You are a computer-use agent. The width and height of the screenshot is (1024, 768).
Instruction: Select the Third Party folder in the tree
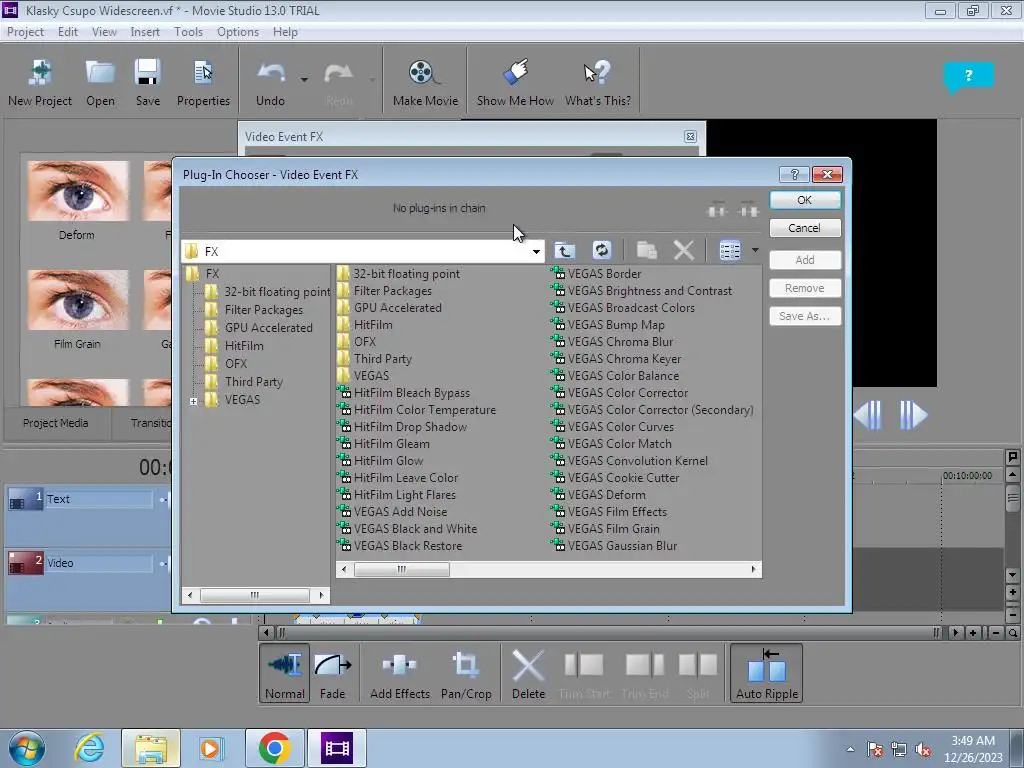coord(244,382)
